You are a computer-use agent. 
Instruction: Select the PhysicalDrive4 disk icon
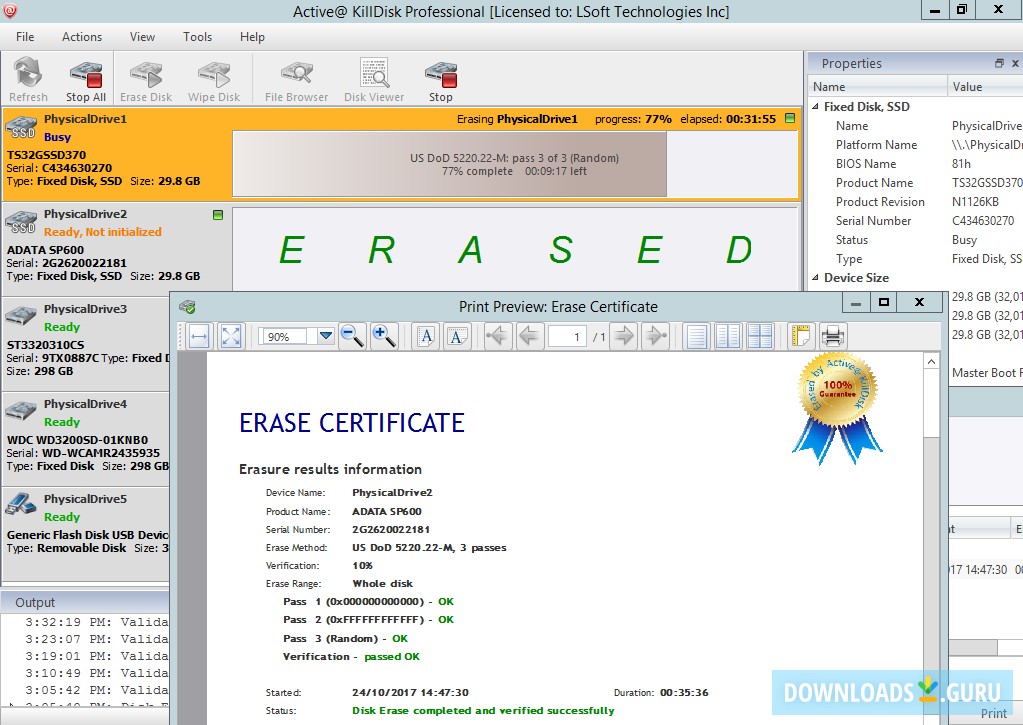[23, 412]
